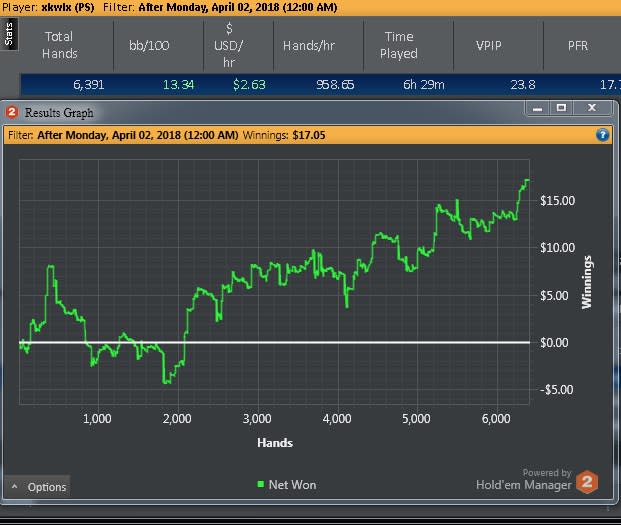Click the $0.00 axis label
This screenshot has width=621, height=525.
554,342
